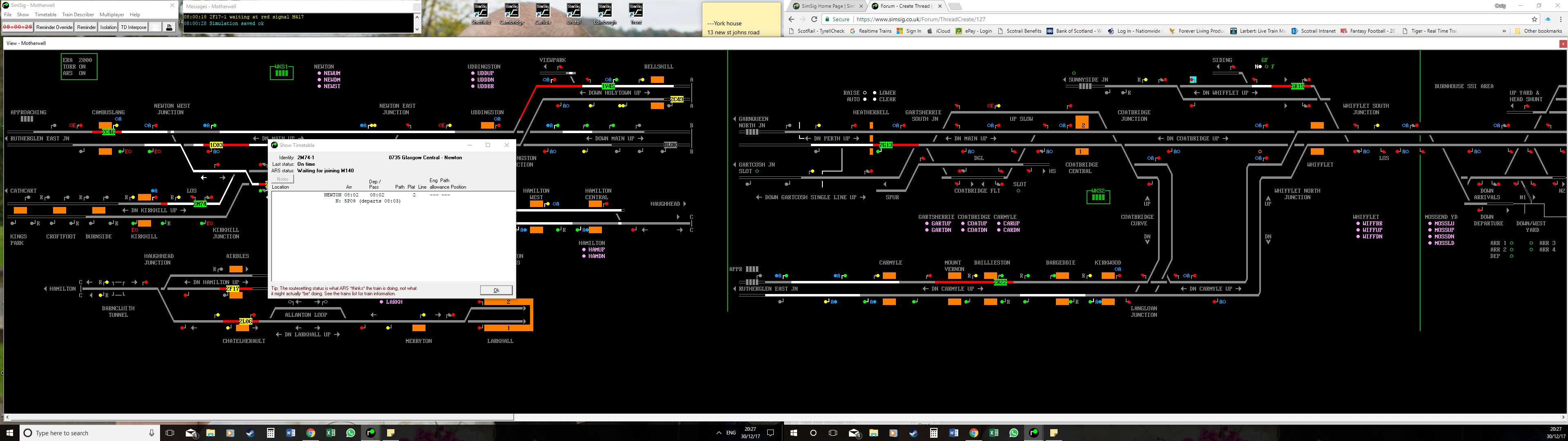Click the Chrome back arrow
The height and width of the screenshot is (441, 1568).
[x=791, y=19]
